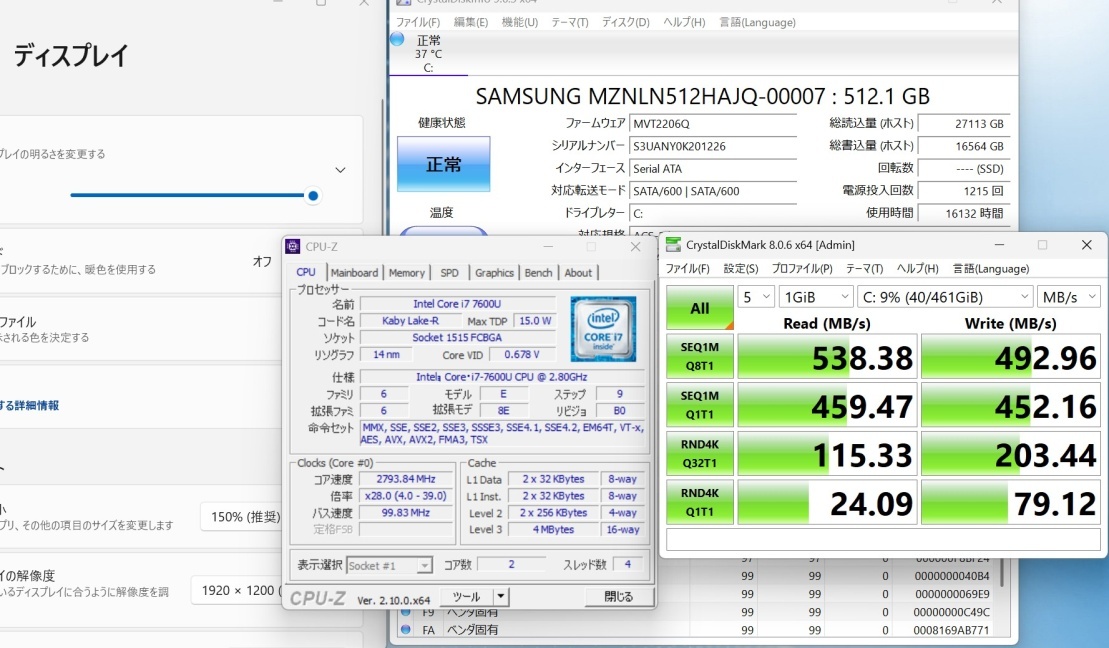Click the green All benchmark button
Viewport: 1109px width, 648px height.
click(x=700, y=308)
